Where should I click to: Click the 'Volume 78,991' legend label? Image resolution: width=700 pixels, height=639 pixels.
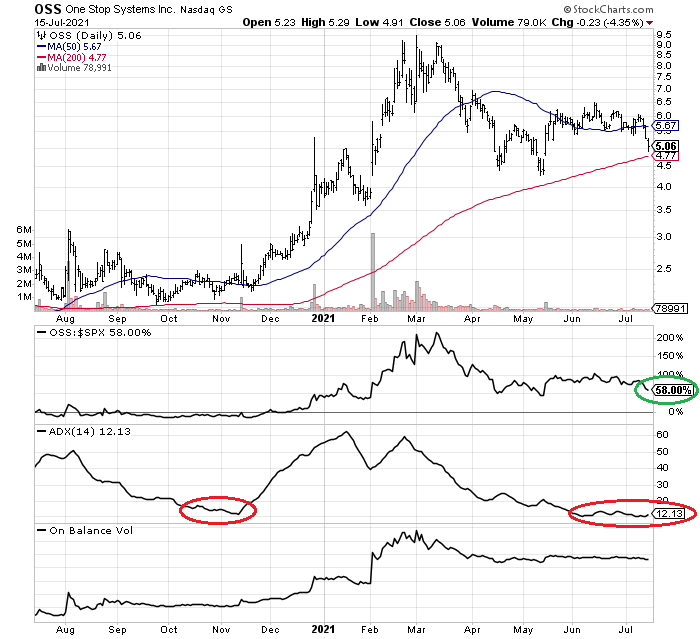tap(79, 67)
